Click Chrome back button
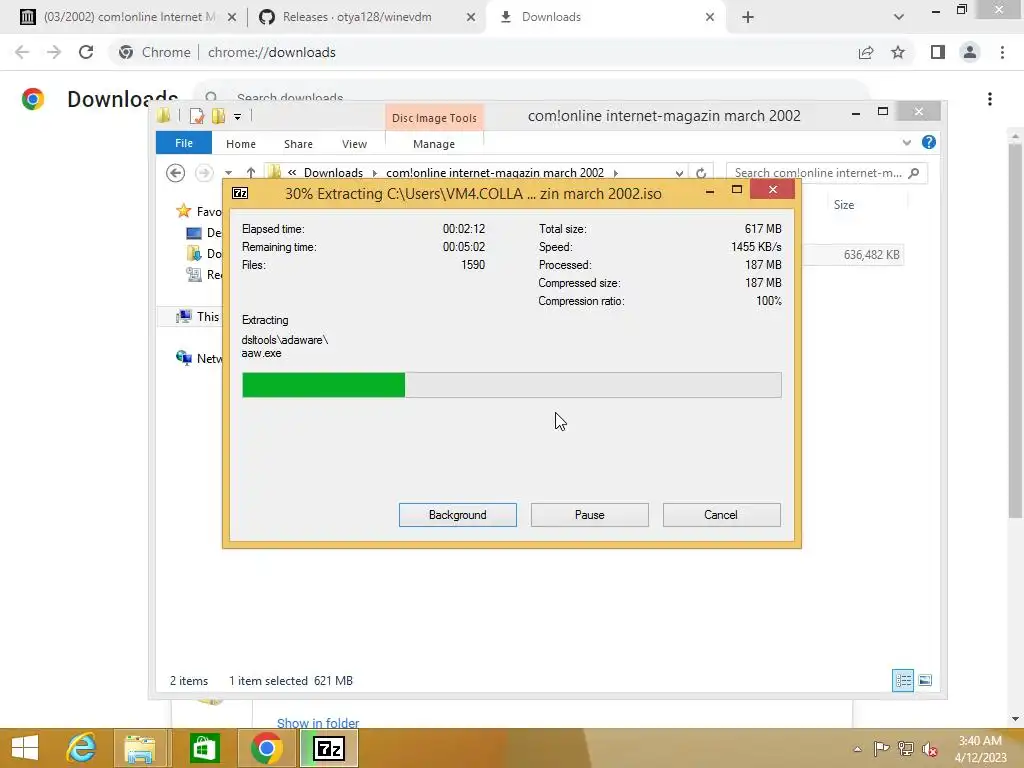 22,52
